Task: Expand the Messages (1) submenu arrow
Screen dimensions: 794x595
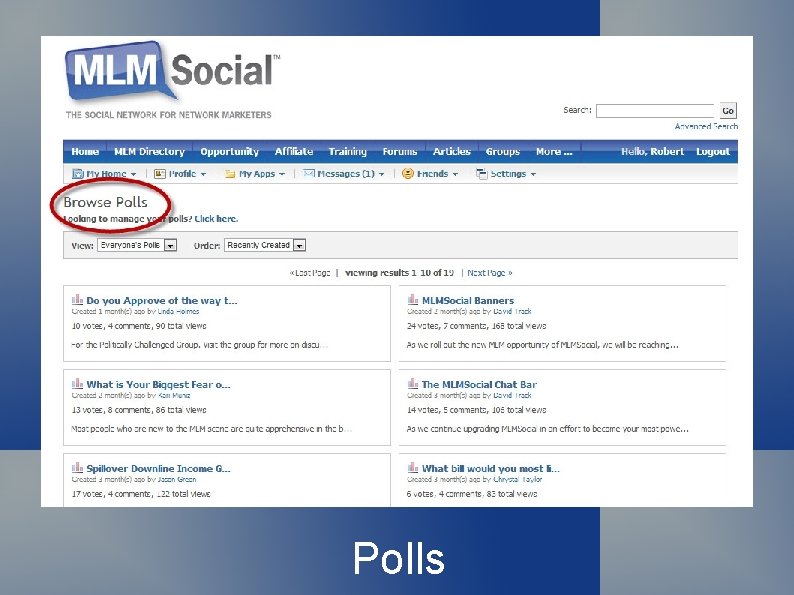Action: click(x=382, y=174)
